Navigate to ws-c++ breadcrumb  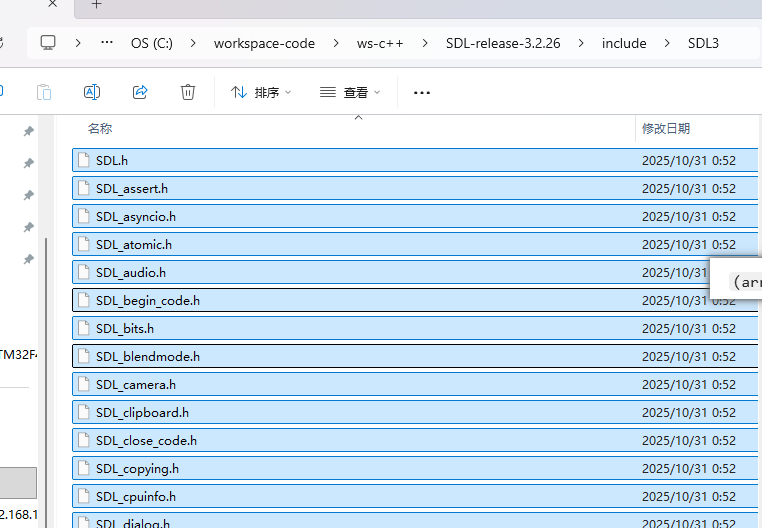(380, 43)
